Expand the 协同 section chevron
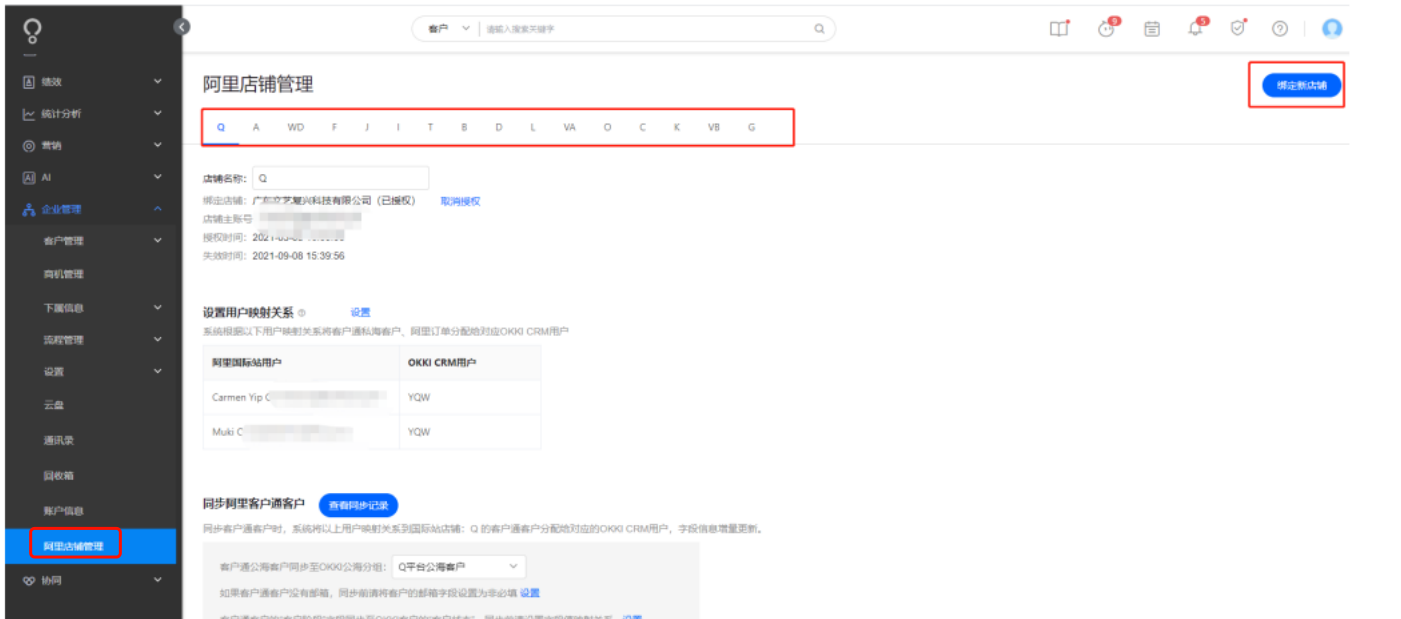The width and height of the screenshot is (1401, 619). click(x=157, y=579)
